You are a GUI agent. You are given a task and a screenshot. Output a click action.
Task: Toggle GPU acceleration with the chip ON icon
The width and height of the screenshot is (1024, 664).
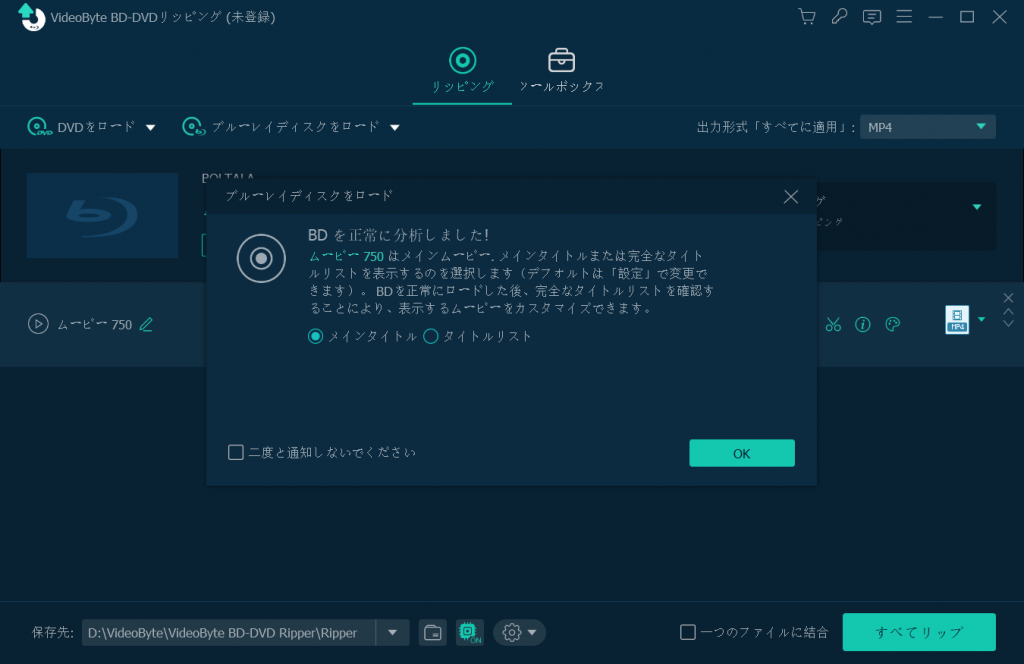coord(468,632)
